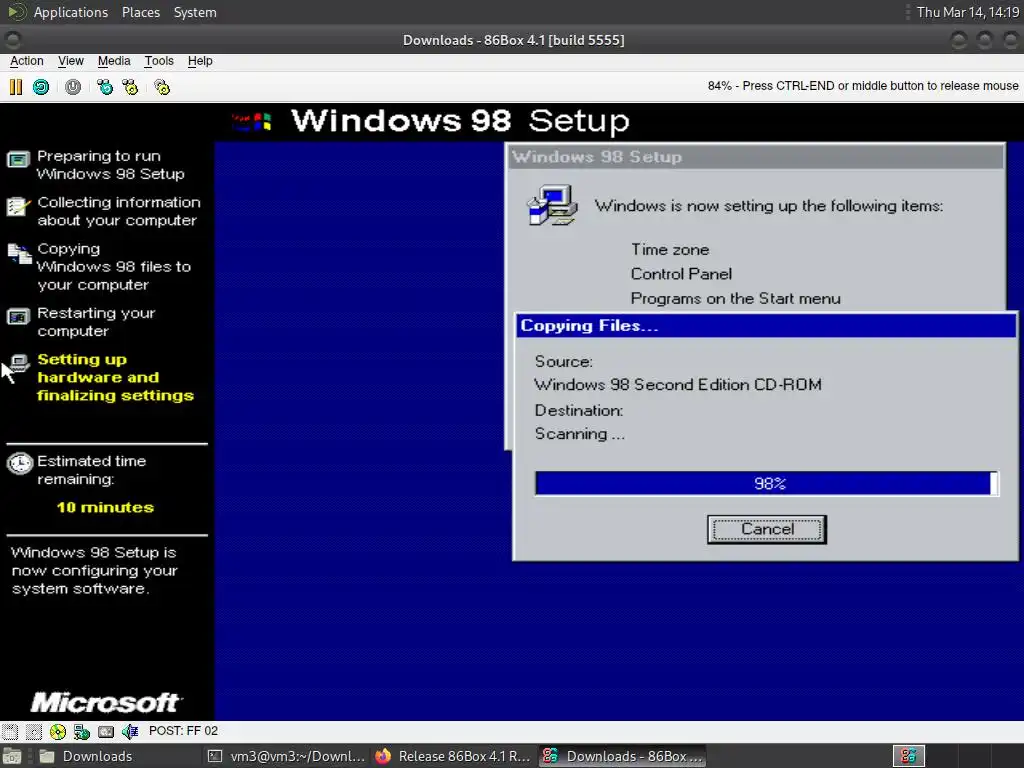Open the System menu in top panel
Viewport: 1024px width, 768px height.
click(x=195, y=12)
